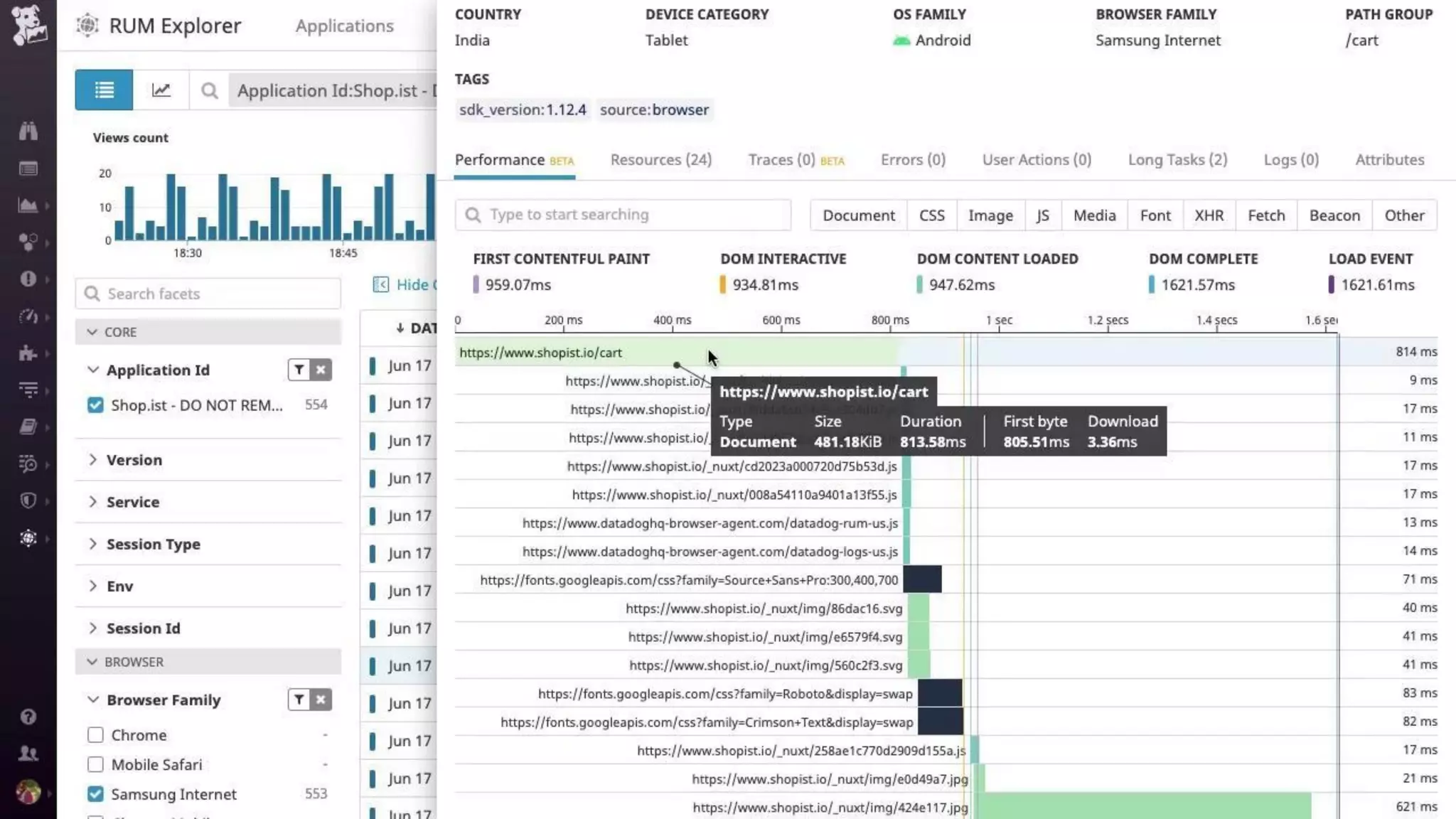Switch to the timeseries graph view icon
1456x819 pixels.
161,90
